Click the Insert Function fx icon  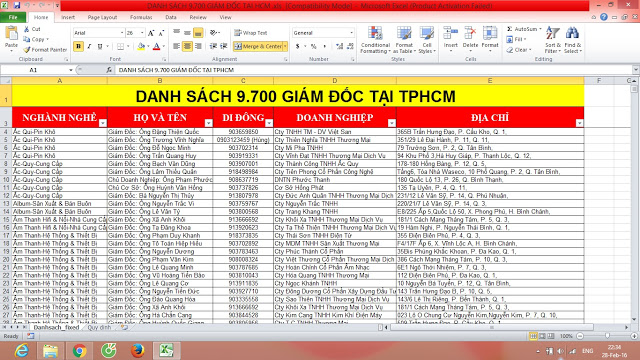(x=109, y=70)
